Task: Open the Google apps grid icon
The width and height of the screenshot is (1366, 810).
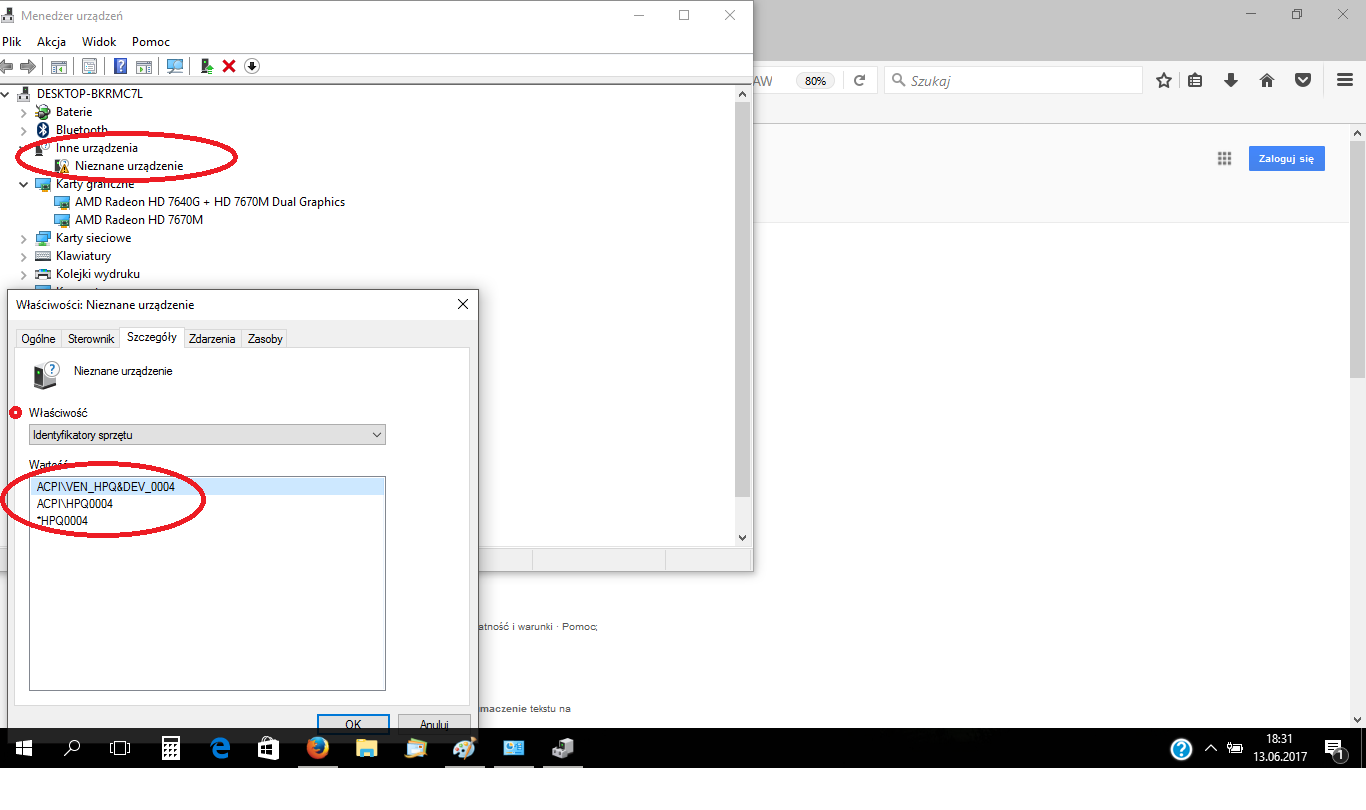Action: pos(1224,159)
